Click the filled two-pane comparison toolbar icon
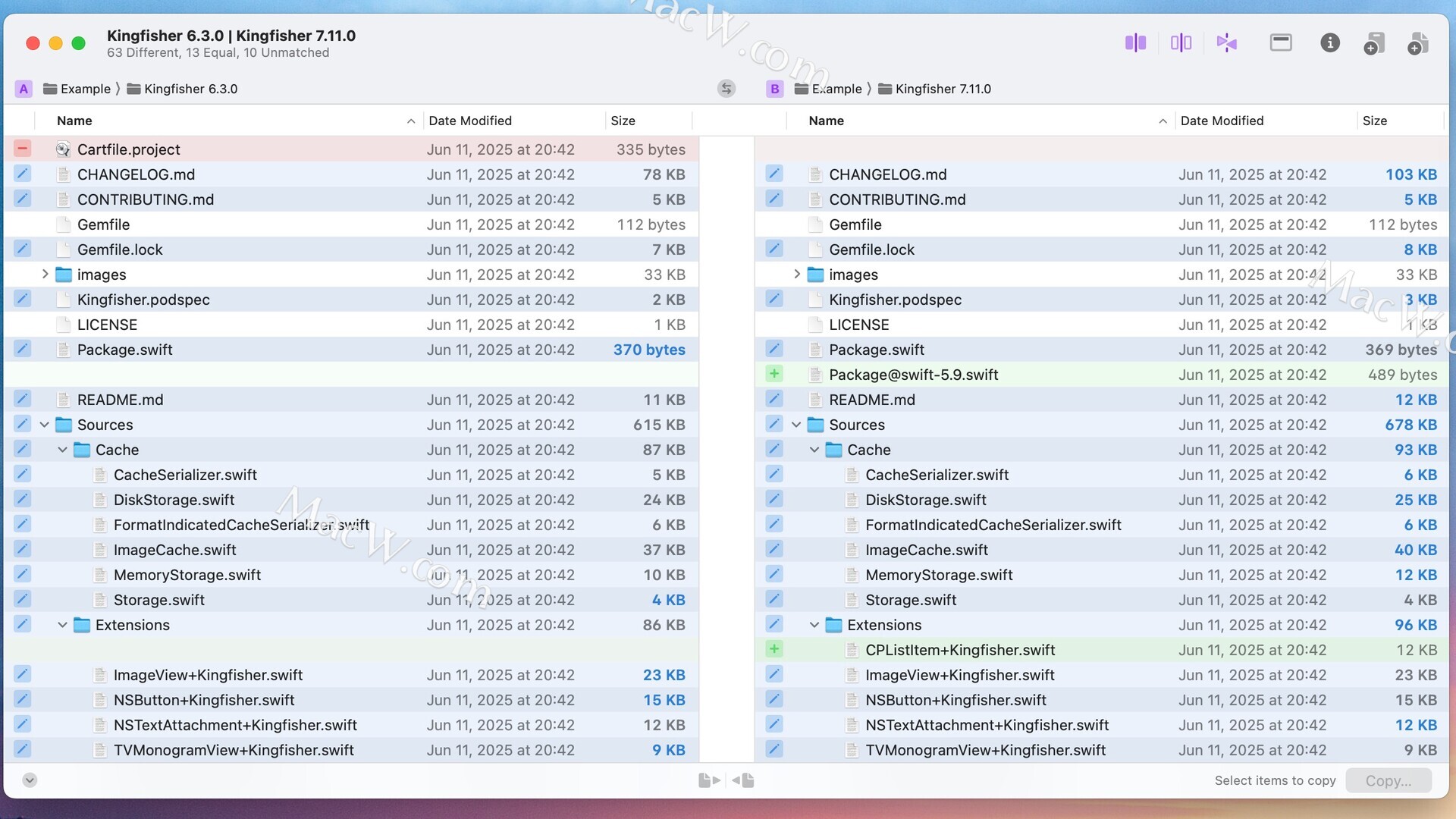 pyautogui.click(x=1135, y=42)
